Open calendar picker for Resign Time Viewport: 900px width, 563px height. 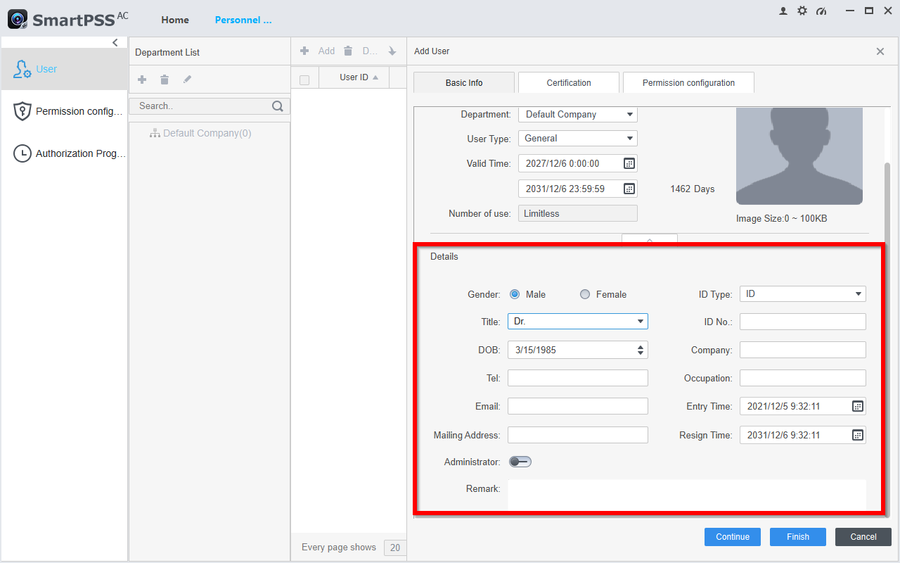pyautogui.click(x=857, y=435)
